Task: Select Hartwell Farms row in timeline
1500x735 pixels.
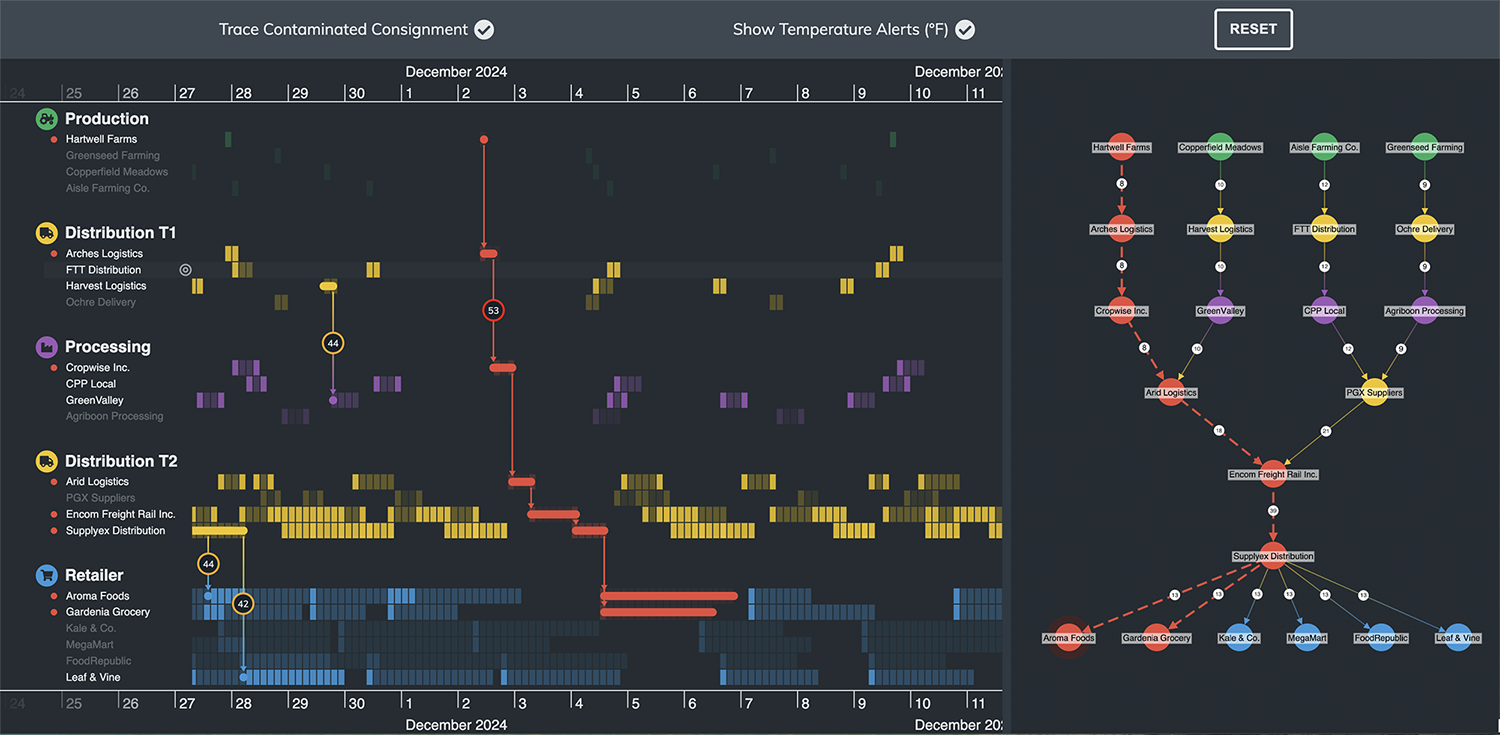Action: [x=101, y=139]
